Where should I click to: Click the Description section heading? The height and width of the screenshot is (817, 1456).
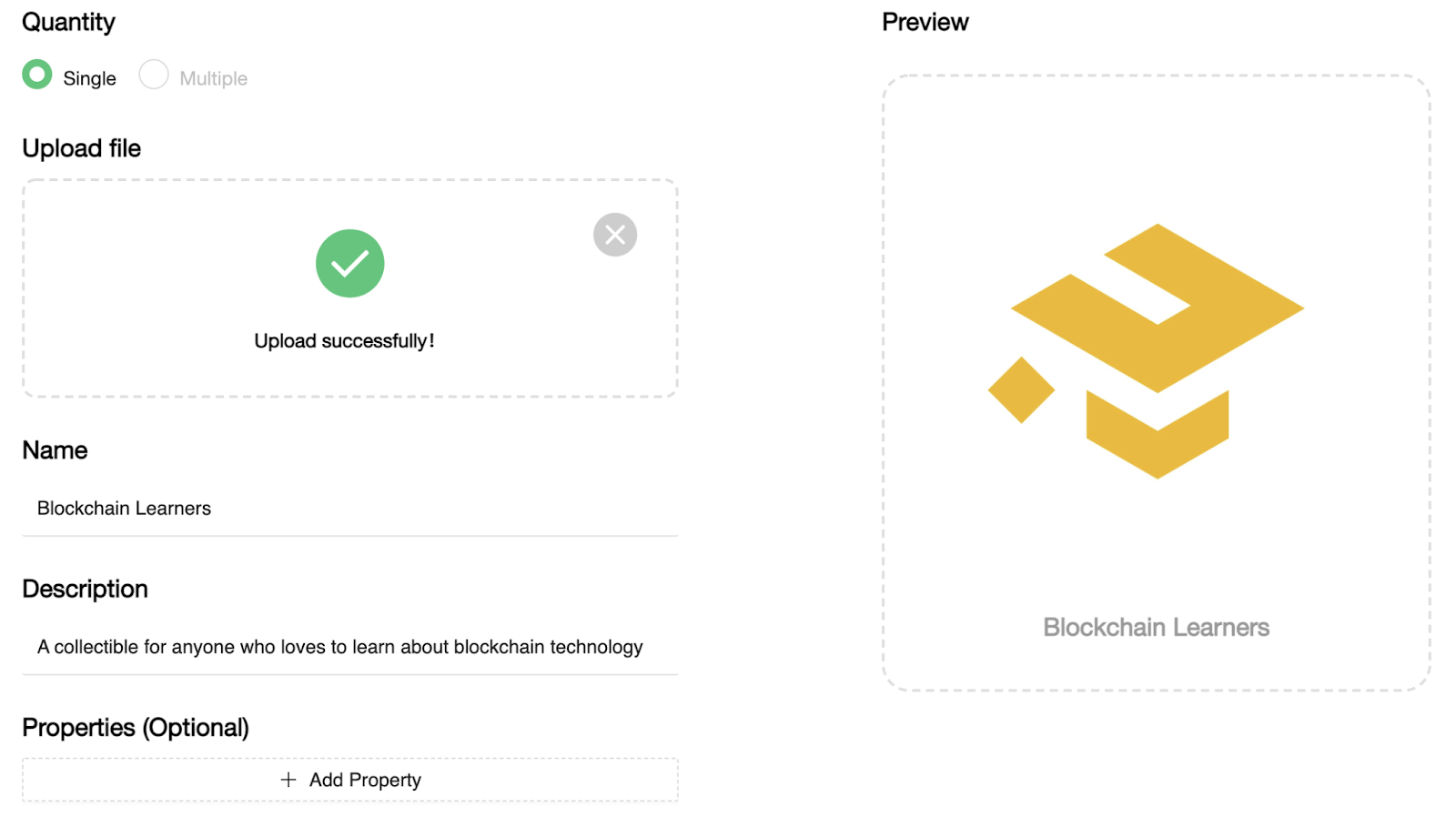point(85,589)
